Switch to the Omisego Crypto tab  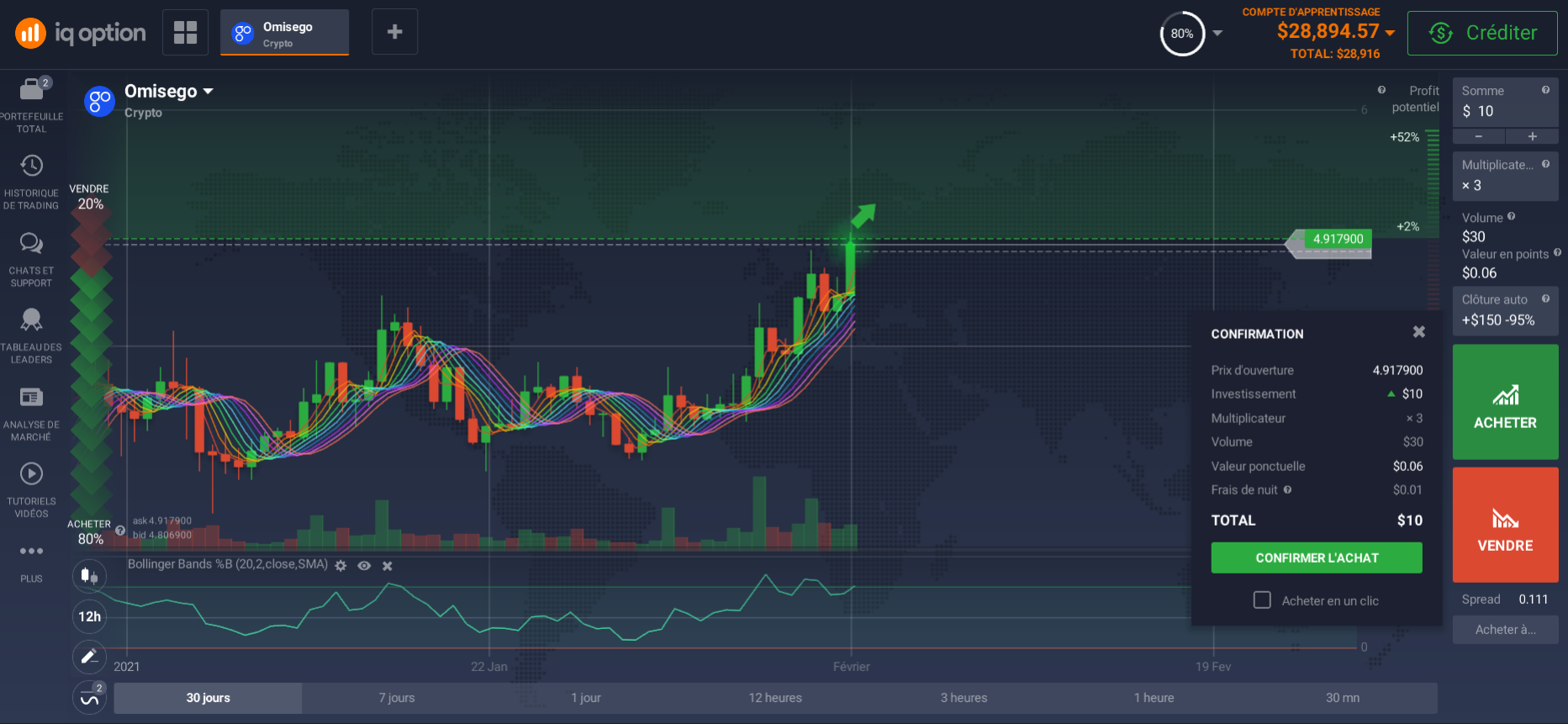(x=284, y=33)
